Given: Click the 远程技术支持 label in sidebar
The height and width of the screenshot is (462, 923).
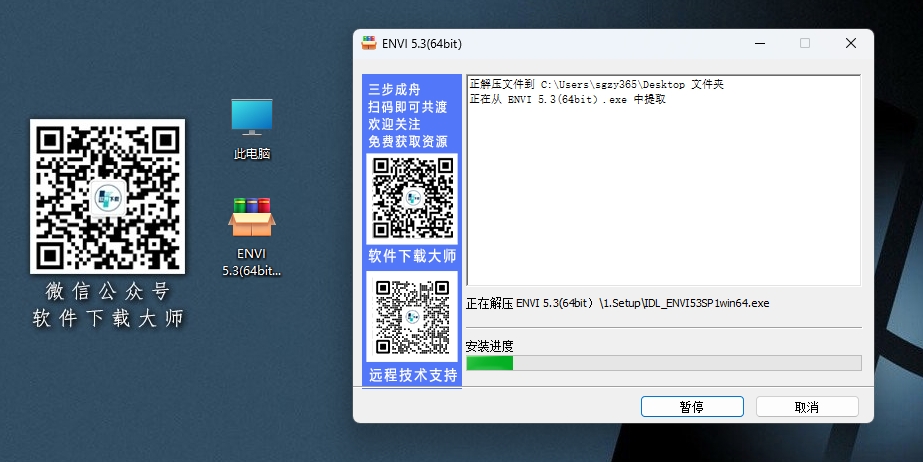Looking at the screenshot, I should click(x=413, y=375).
